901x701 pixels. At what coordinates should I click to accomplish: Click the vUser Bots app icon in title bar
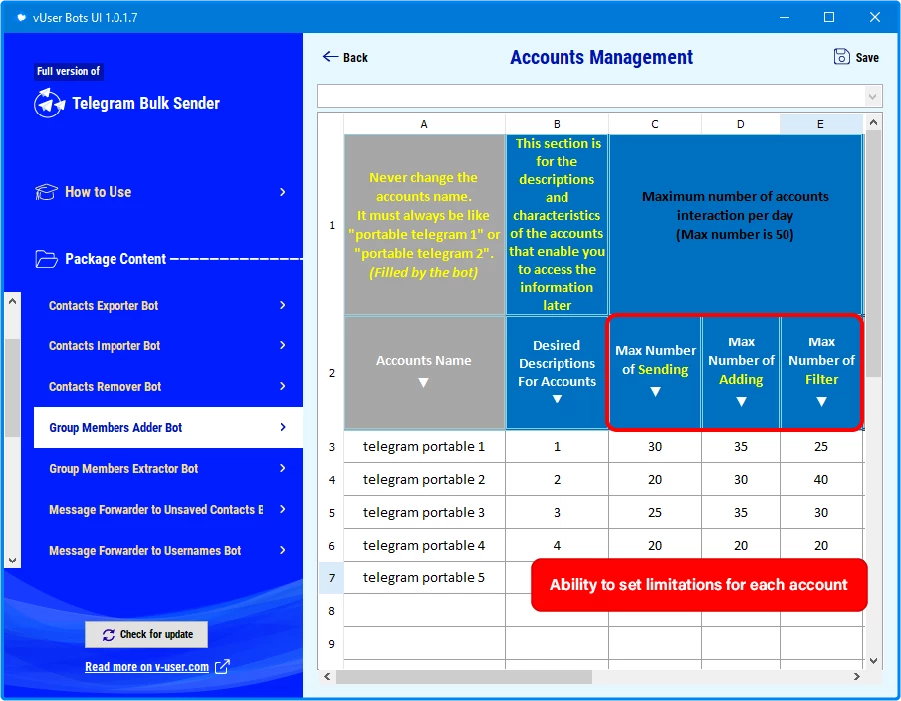click(21, 17)
